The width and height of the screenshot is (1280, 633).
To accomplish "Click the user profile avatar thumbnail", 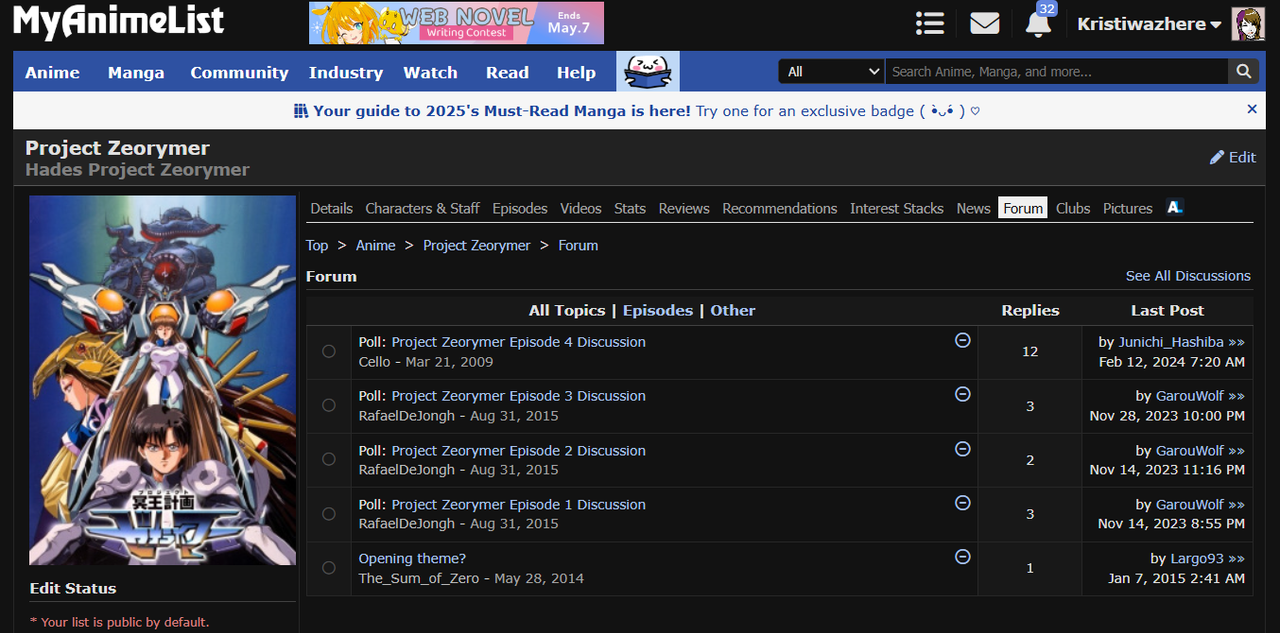I will [x=1248, y=24].
